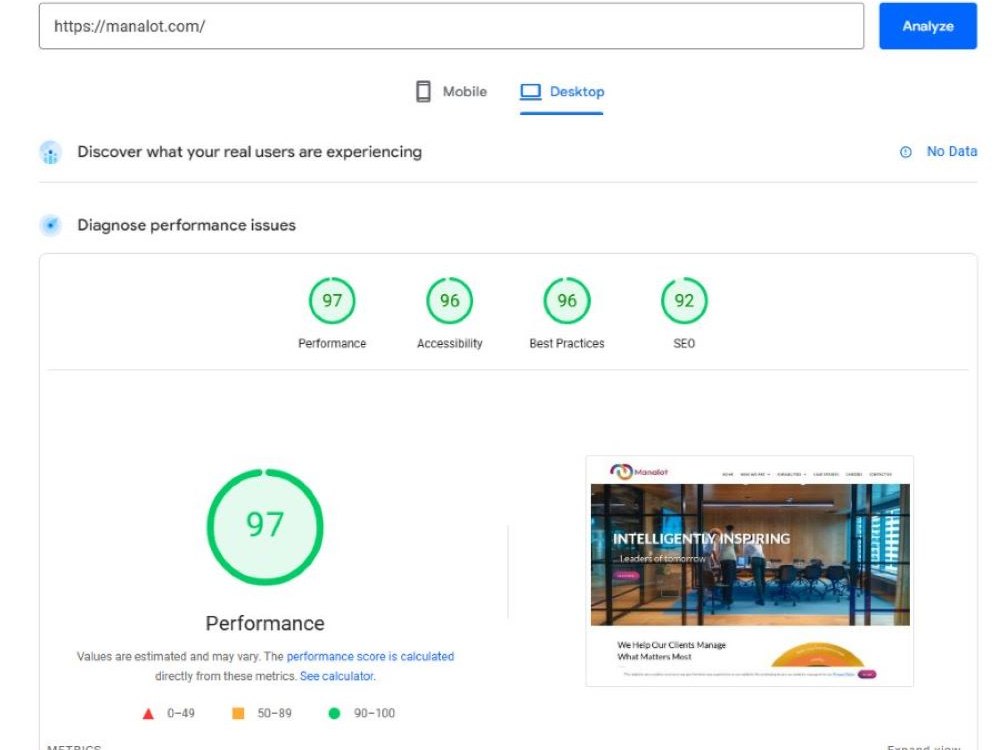Screen dimensions: 1000x750
Task: Click the real users experience section icon
Action: click(x=50, y=152)
